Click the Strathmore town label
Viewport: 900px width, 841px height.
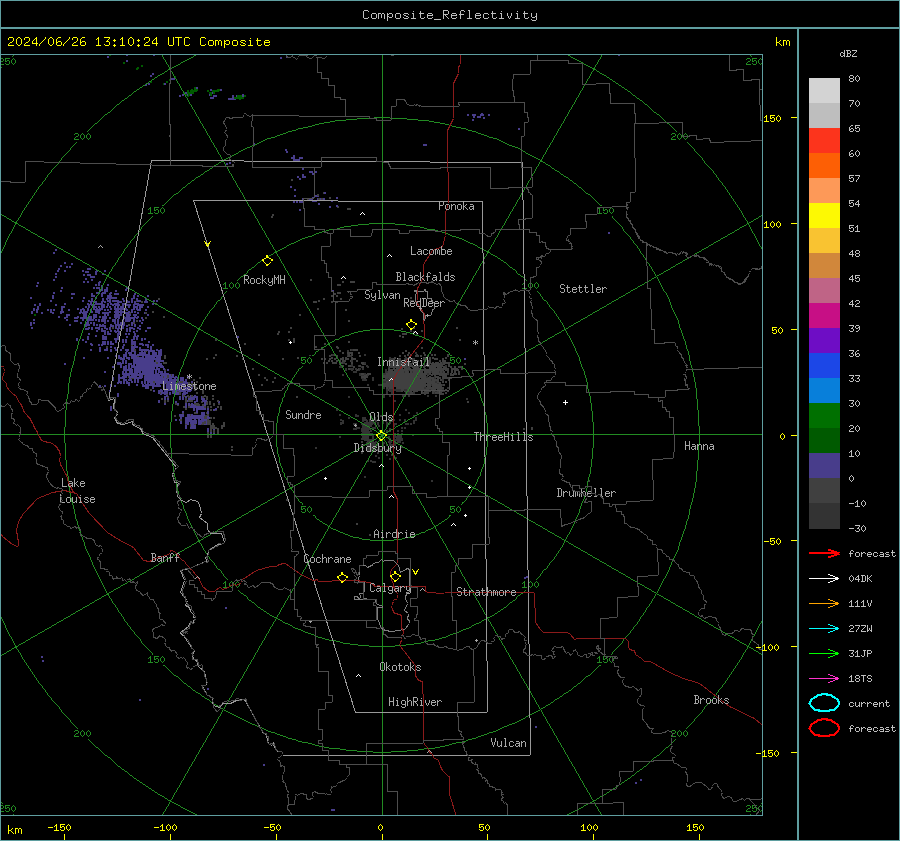[486, 592]
